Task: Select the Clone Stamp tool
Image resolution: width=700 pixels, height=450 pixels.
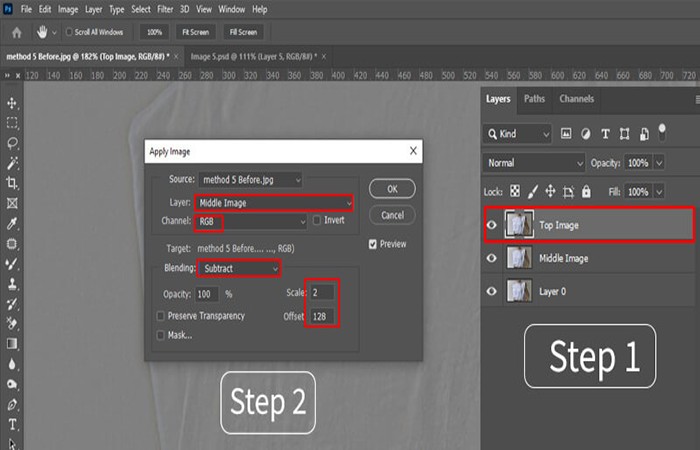Action: [12, 283]
